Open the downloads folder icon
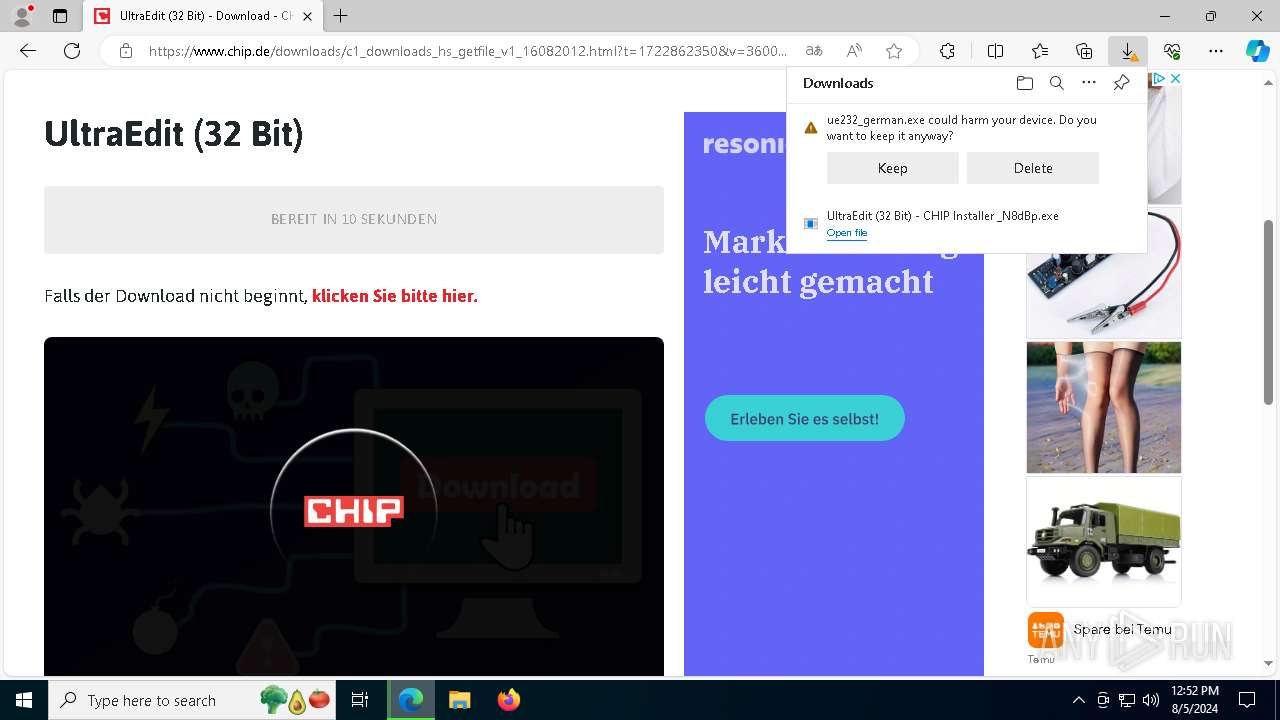 click(x=1024, y=83)
